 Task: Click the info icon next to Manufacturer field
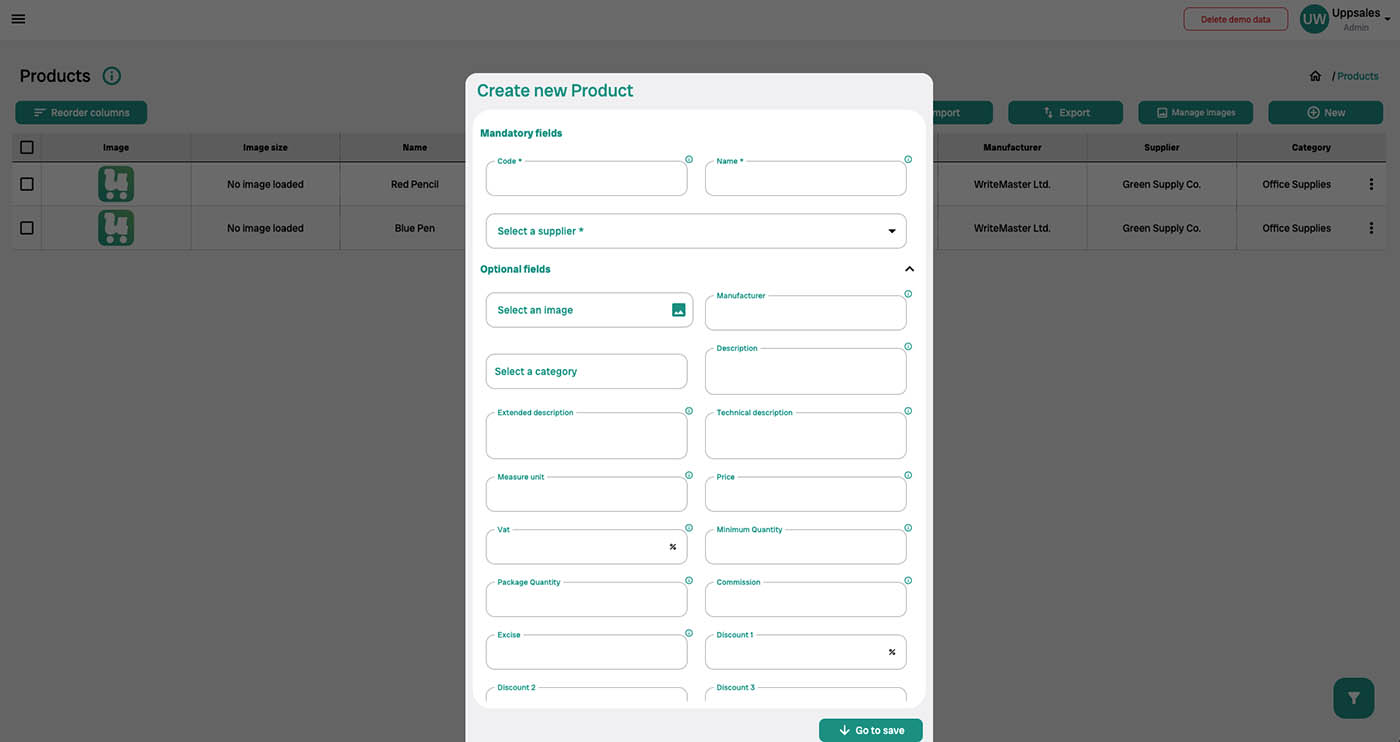tap(907, 293)
